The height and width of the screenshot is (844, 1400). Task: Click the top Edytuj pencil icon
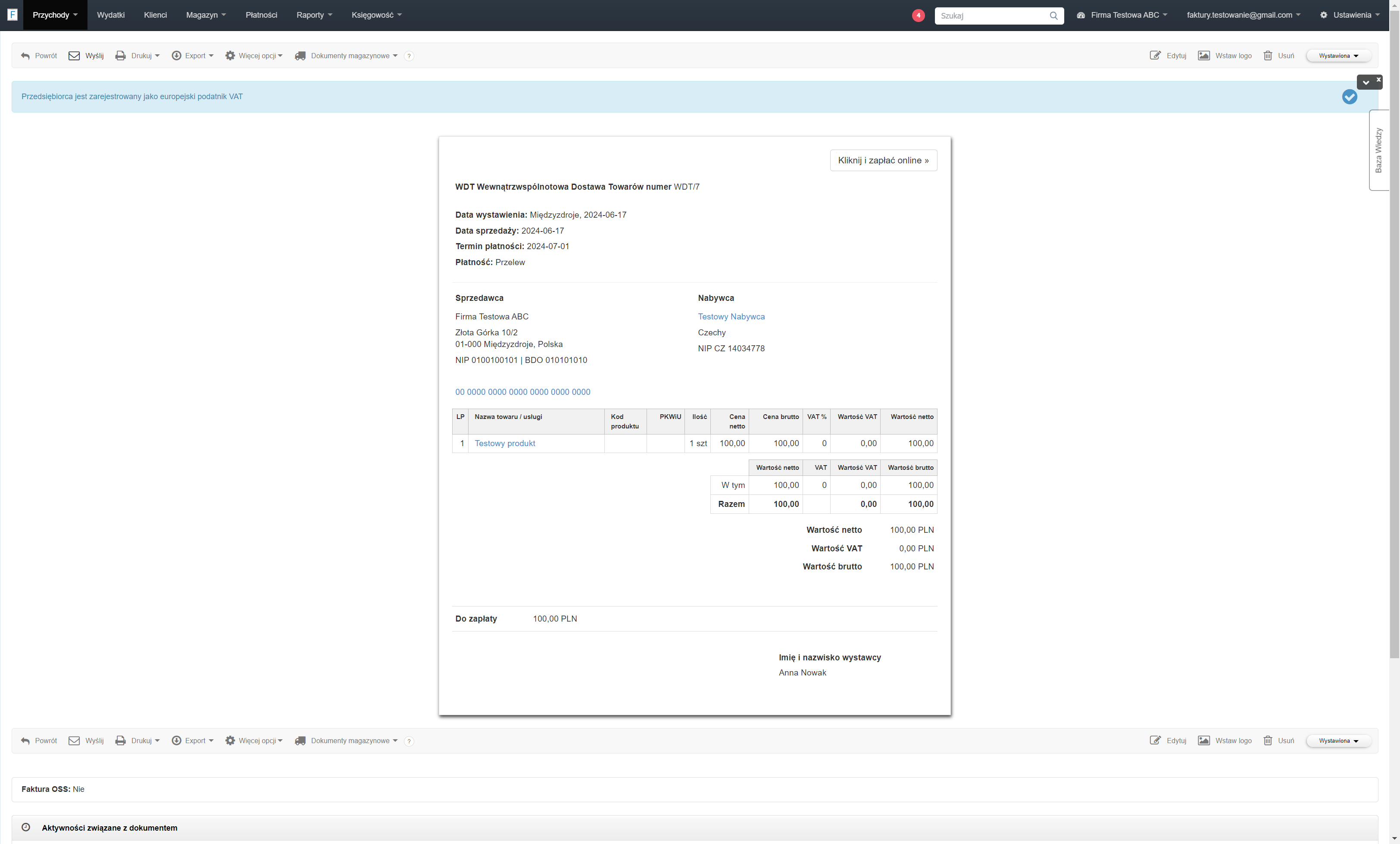(1155, 56)
